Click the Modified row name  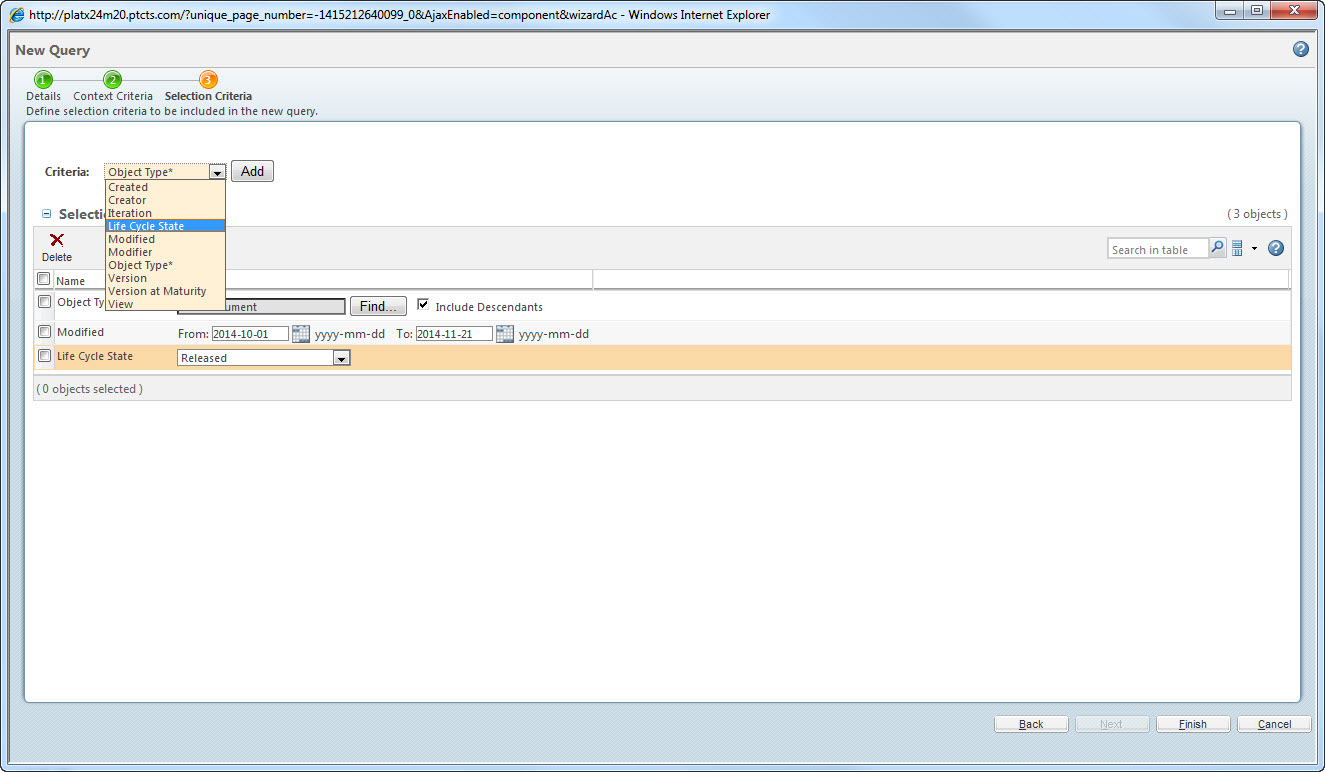click(x=80, y=332)
